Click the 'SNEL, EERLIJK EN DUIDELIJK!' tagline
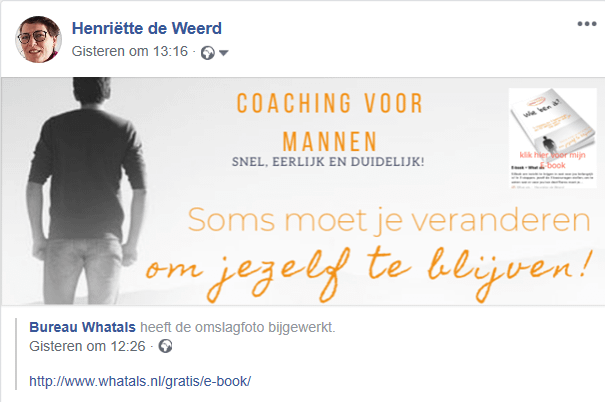 coord(328,162)
